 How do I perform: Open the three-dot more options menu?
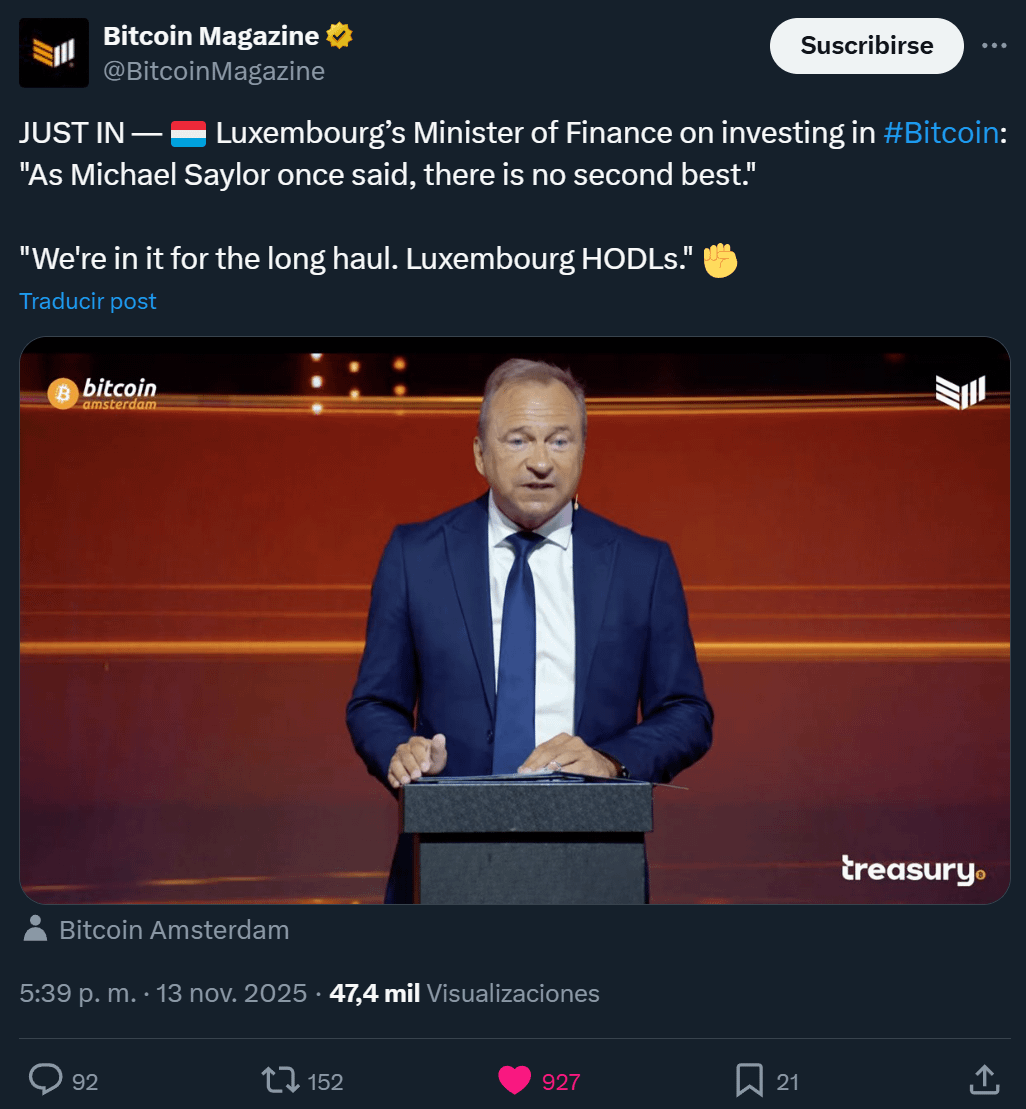pyautogui.click(x=994, y=46)
